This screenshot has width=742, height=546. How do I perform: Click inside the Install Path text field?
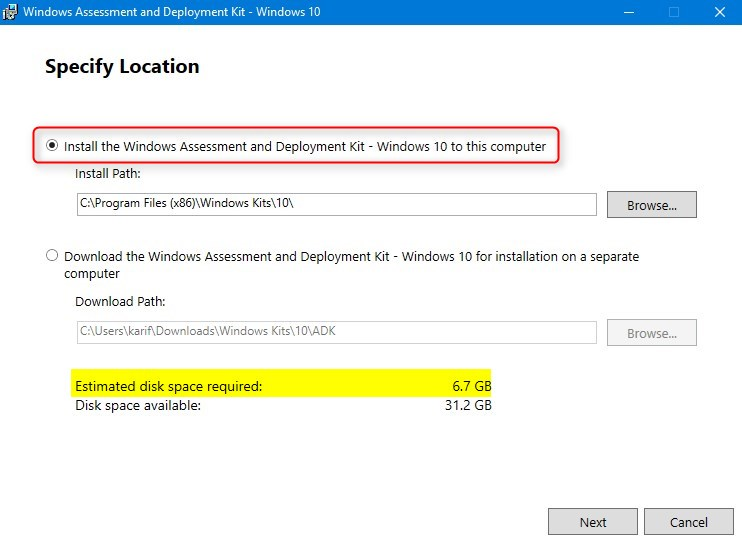[336, 205]
